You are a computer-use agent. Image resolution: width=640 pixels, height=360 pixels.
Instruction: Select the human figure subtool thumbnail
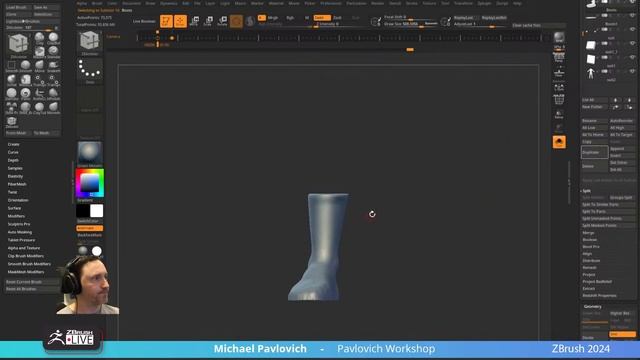pos(591,73)
